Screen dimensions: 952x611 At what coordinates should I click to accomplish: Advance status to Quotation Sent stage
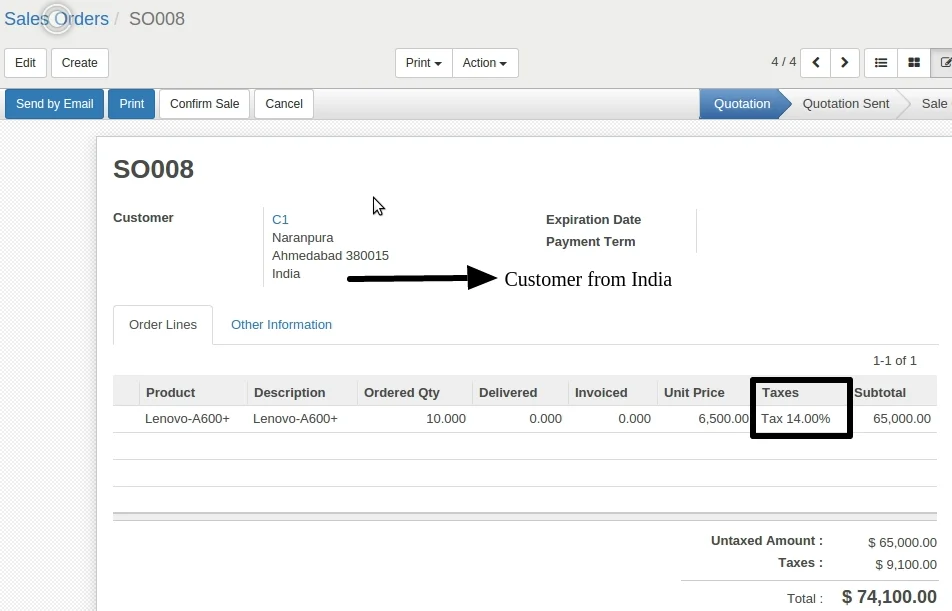pyautogui.click(x=845, y=103)
